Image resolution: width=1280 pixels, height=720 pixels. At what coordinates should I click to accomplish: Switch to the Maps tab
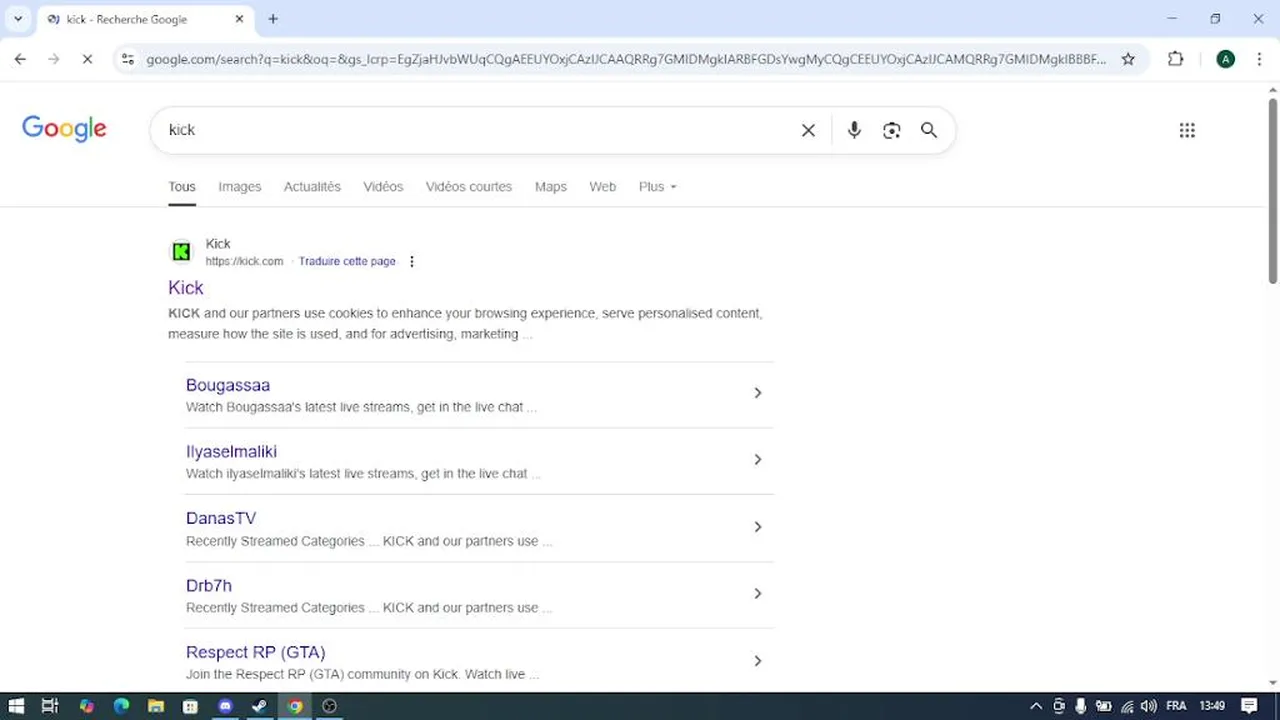[x=551, y=187]
